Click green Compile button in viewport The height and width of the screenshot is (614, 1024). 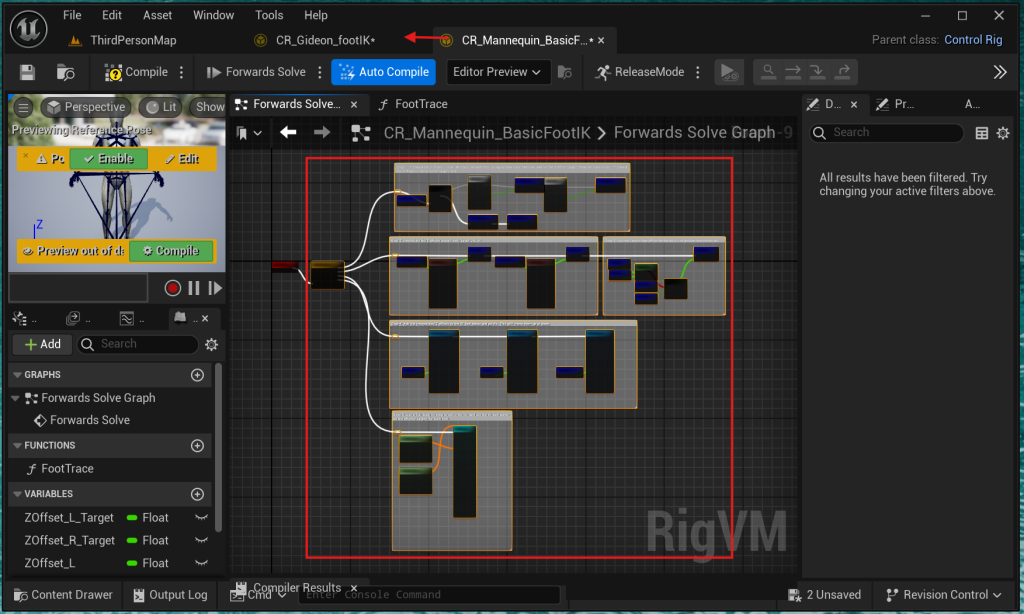click(170, 251)
